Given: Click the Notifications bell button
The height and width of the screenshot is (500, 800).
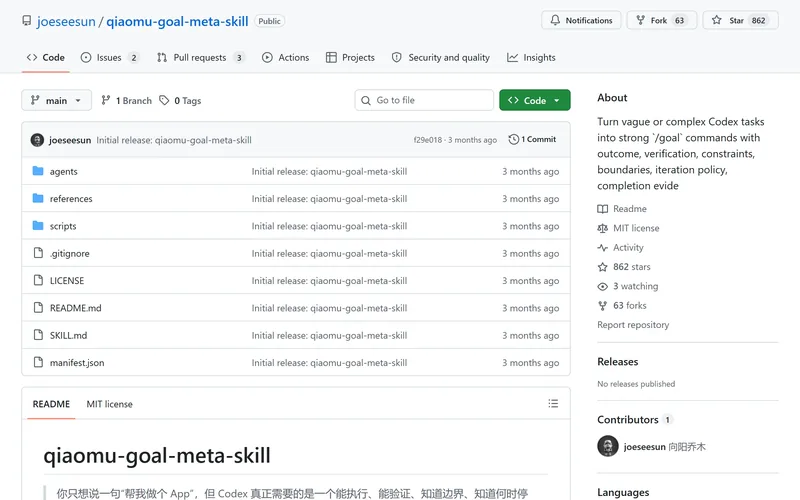Looking at the screenshot, I should tap(581, 20).
